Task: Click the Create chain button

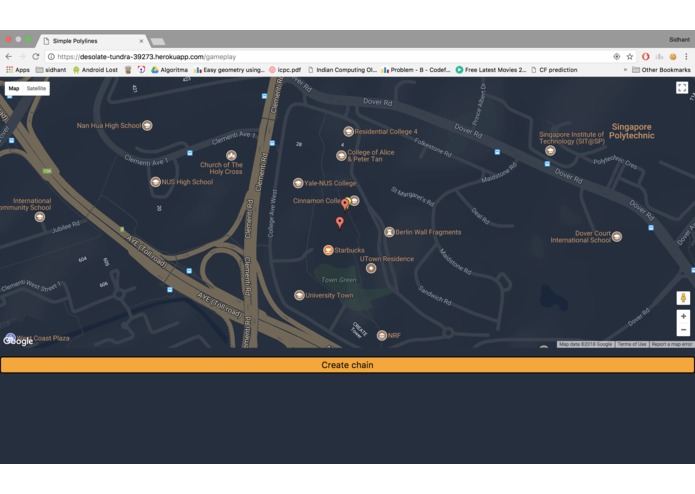Action: tap(347, 365)
